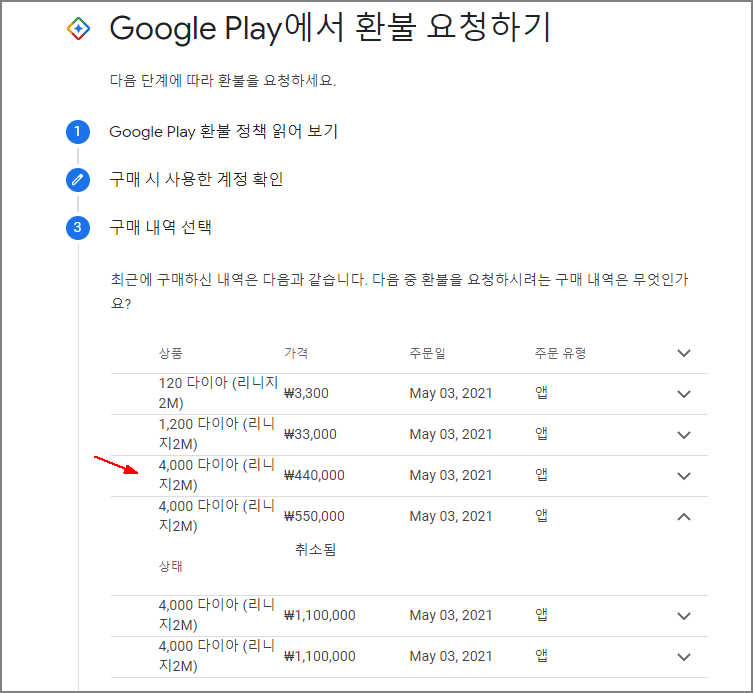
Task: Click the '주문 유형' column header
Action: pos(560,353)
